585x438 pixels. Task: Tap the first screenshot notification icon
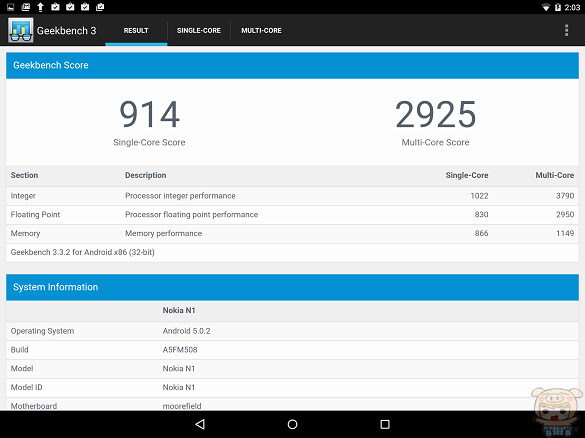point(10,7)
